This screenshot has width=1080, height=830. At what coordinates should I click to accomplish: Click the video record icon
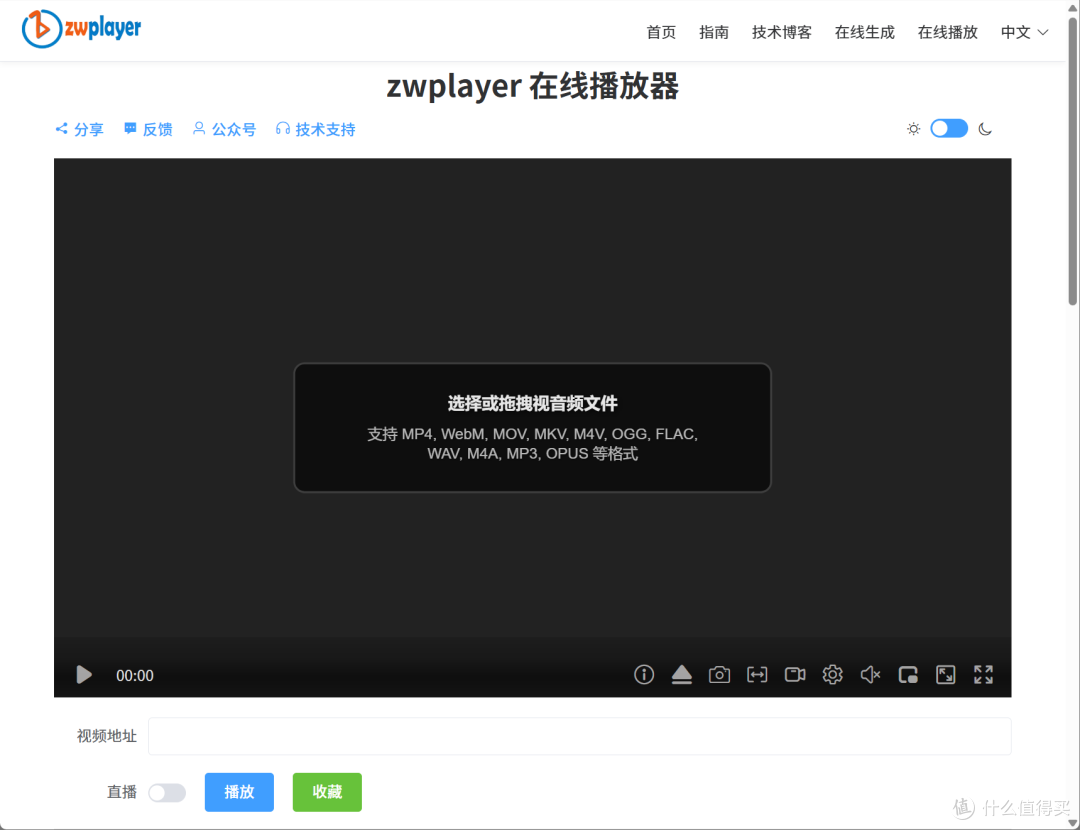tap(795, 674)
